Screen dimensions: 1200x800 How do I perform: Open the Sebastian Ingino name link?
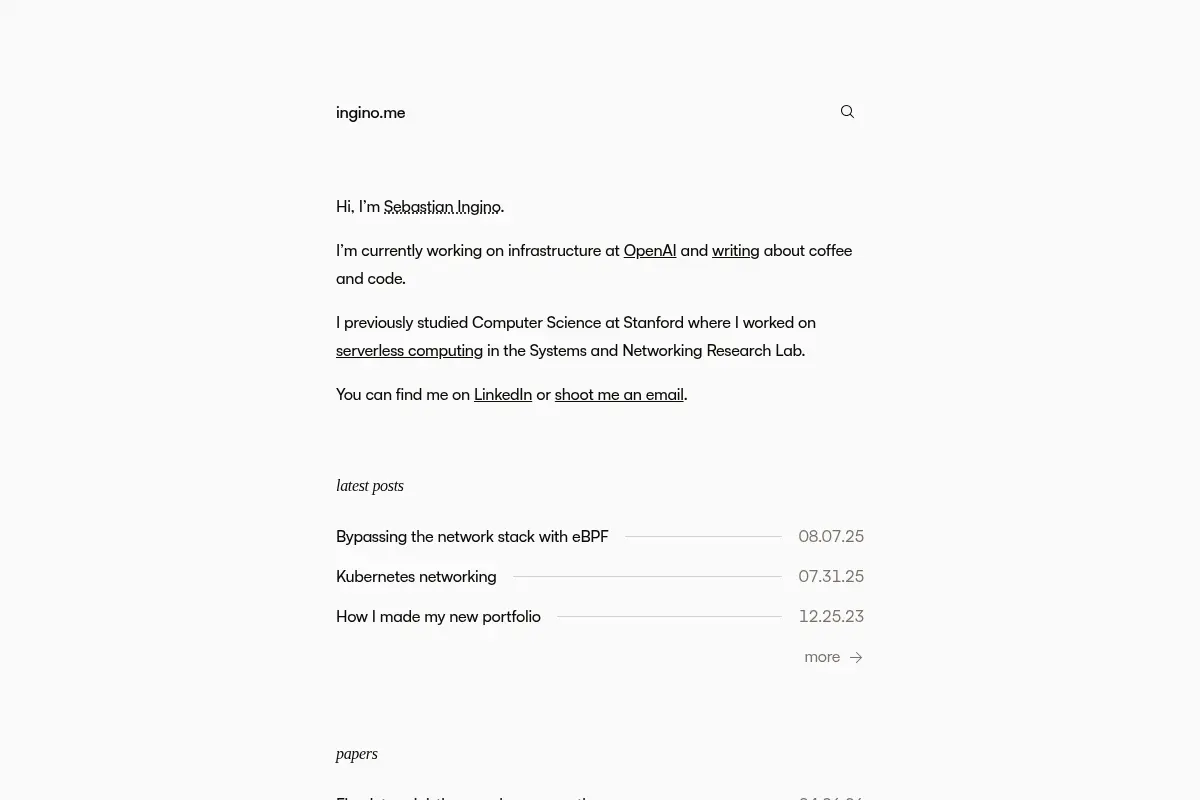(442, 206)
